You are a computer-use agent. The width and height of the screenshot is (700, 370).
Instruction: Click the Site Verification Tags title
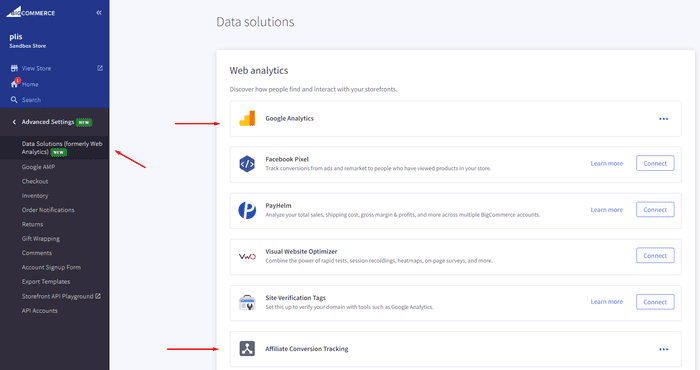[296, 298]
